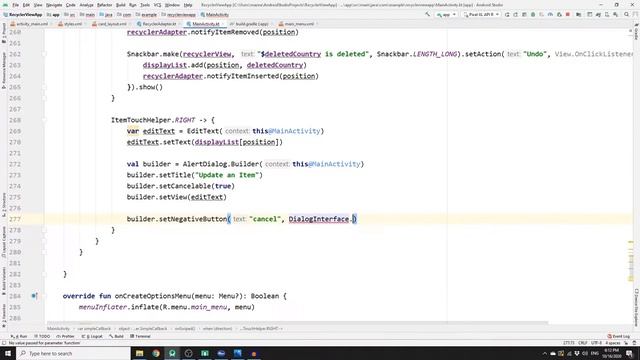Open the Profiler tool window
The width and height of the screenshot is (640, 360).
coord(65,336)
